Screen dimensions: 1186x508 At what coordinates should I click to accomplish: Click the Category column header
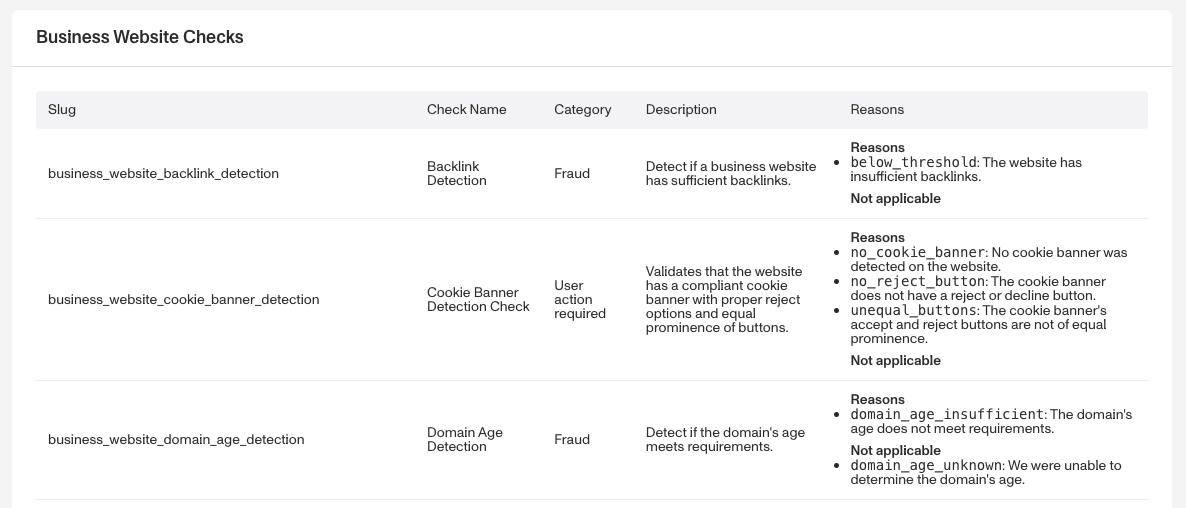[x=582, y=110]
